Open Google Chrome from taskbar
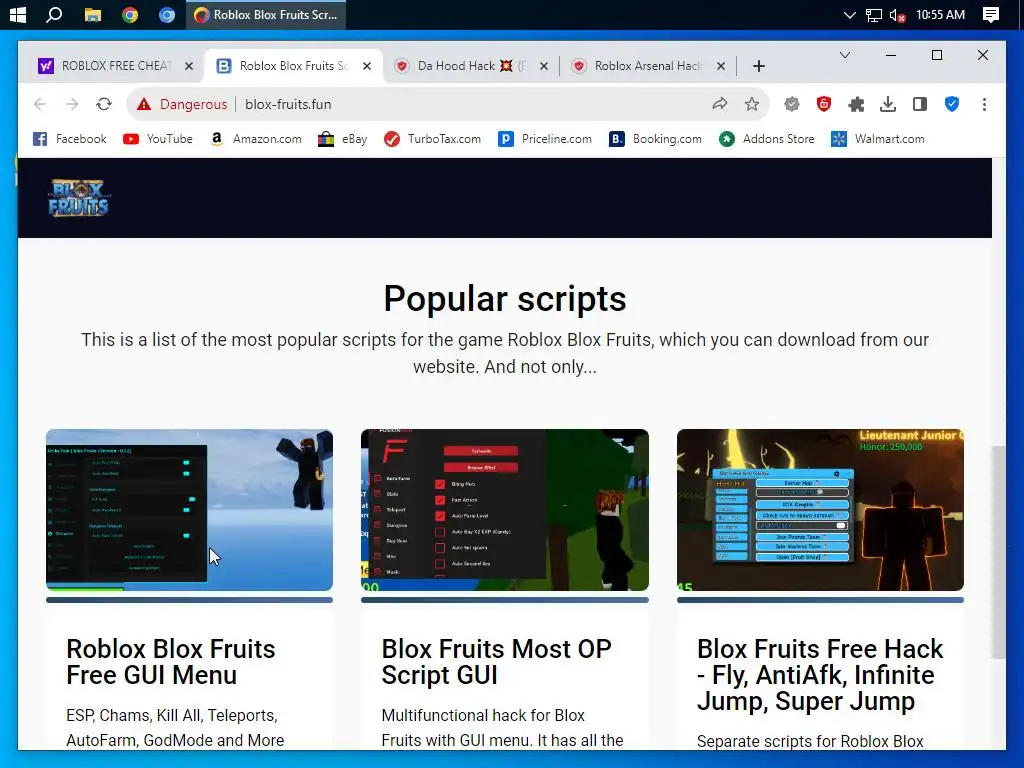The height and width of the screenshot is (768, 1024). pos(130,14)
